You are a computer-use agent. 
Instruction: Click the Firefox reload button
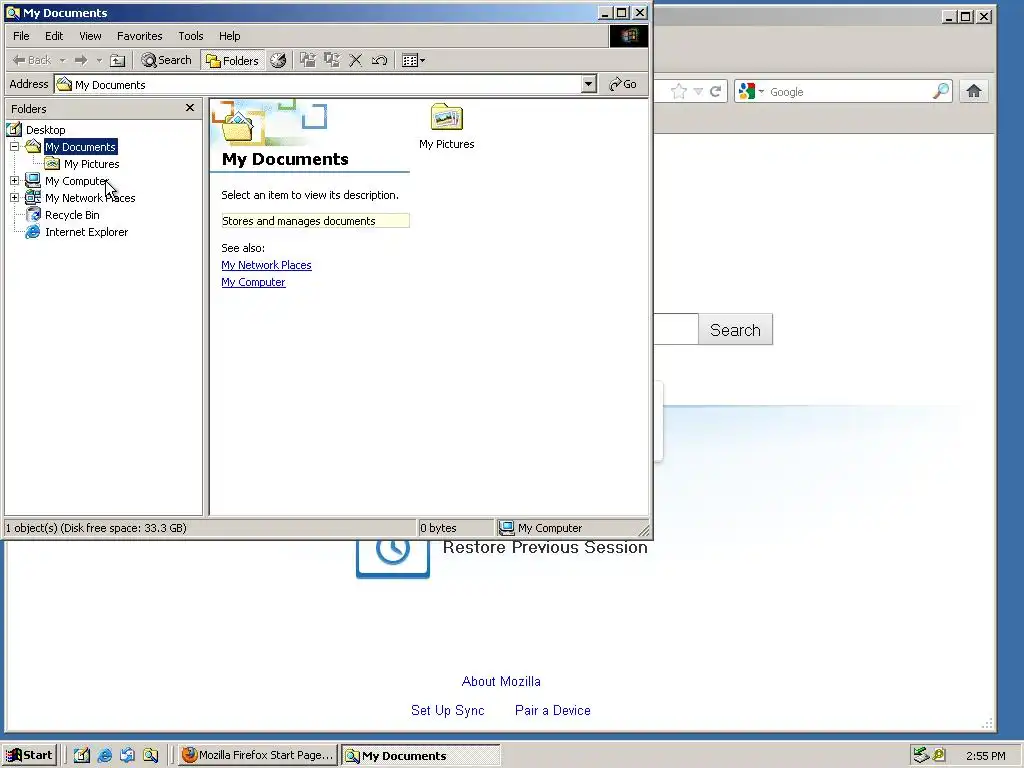point(716,91)
